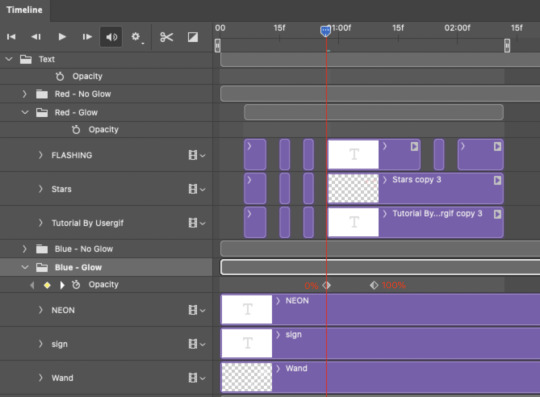Viewport: 540px width, 397px height.
Task: Click the work area end handle
Action: tap(507, 45)
